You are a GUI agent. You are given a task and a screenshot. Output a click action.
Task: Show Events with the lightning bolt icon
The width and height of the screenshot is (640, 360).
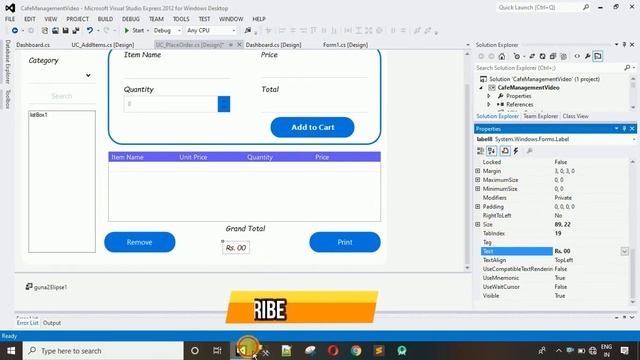pos(516,151)
